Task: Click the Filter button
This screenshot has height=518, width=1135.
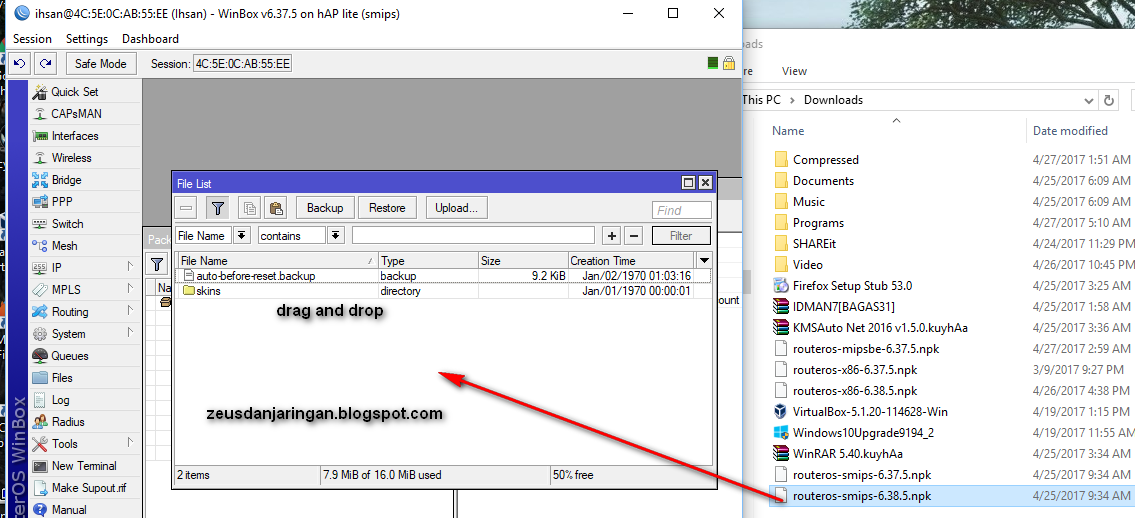Action: (681, 235)
